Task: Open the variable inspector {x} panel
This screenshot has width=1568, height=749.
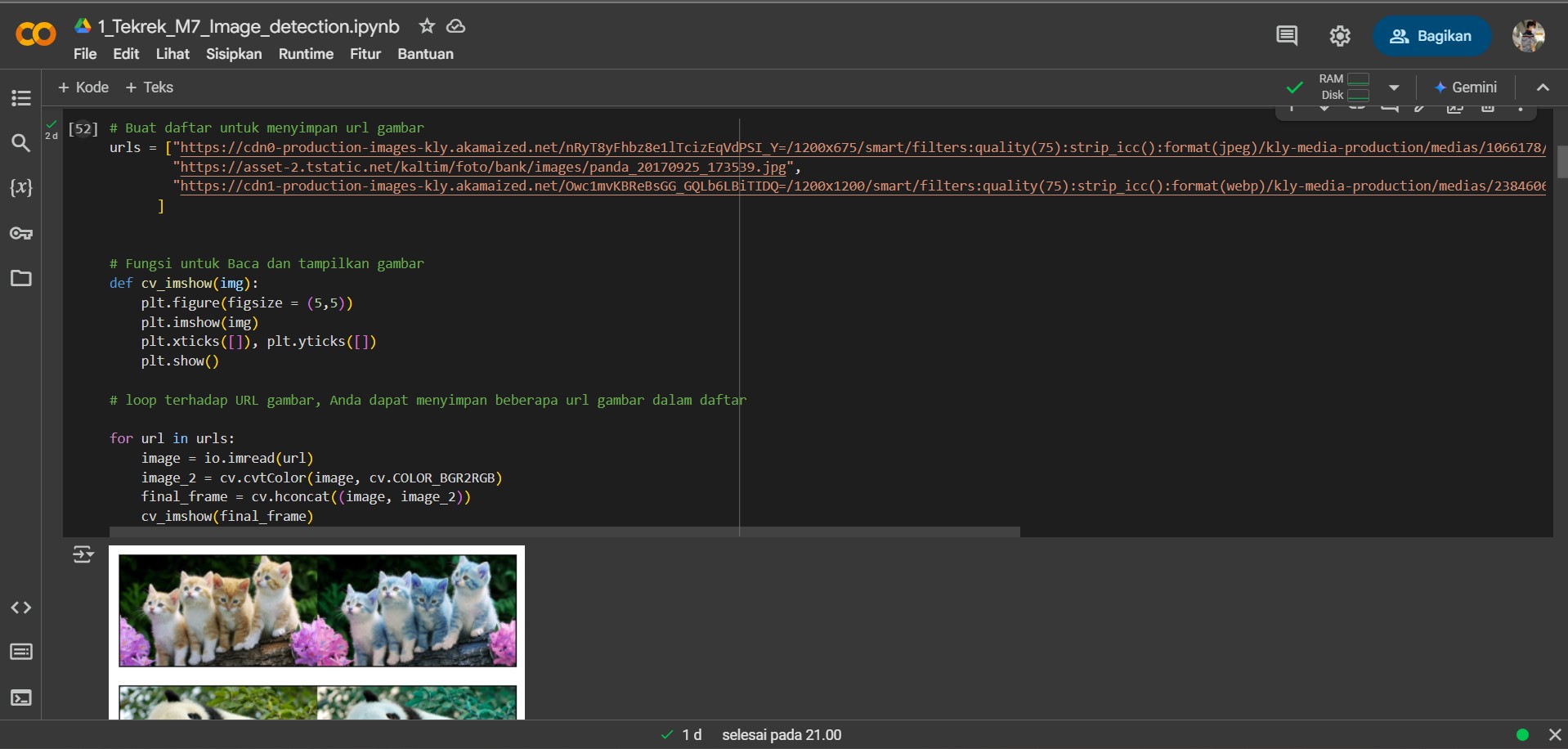Action: tap(20, 187)
